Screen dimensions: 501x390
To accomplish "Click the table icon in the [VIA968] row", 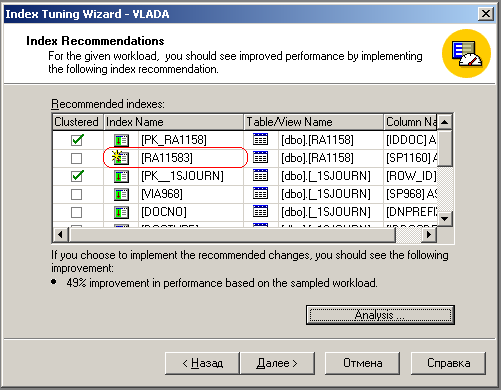I will pyautogui.click(x=260, y=193).
